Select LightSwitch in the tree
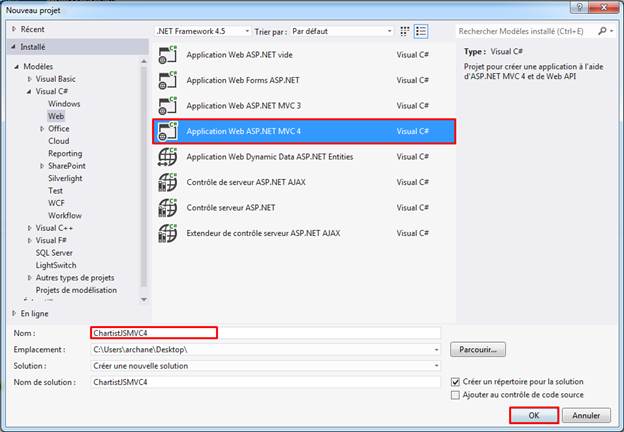 (56, 265)
